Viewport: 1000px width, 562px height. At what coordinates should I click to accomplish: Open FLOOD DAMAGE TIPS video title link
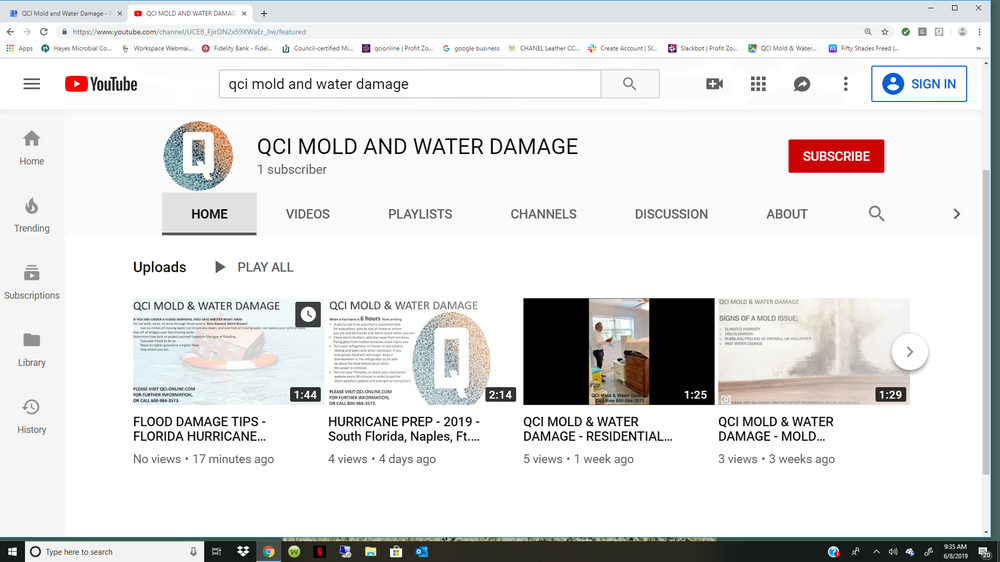coord(200,429)
